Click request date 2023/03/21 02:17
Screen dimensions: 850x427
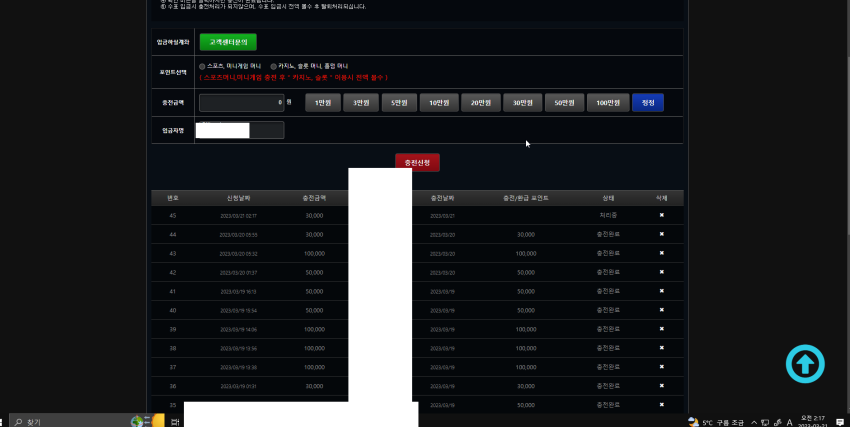coord(239,216)
